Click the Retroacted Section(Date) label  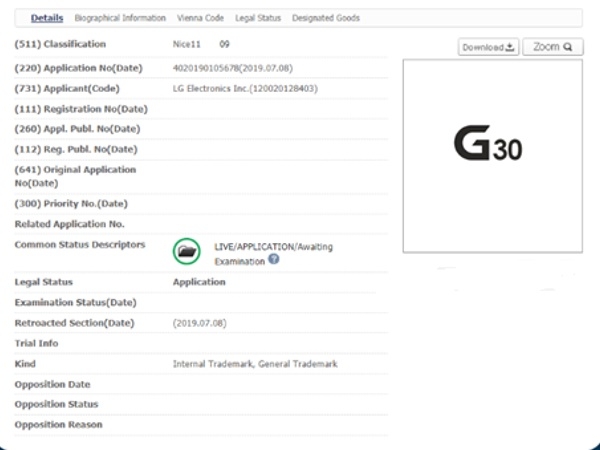[x=74, y=323]
